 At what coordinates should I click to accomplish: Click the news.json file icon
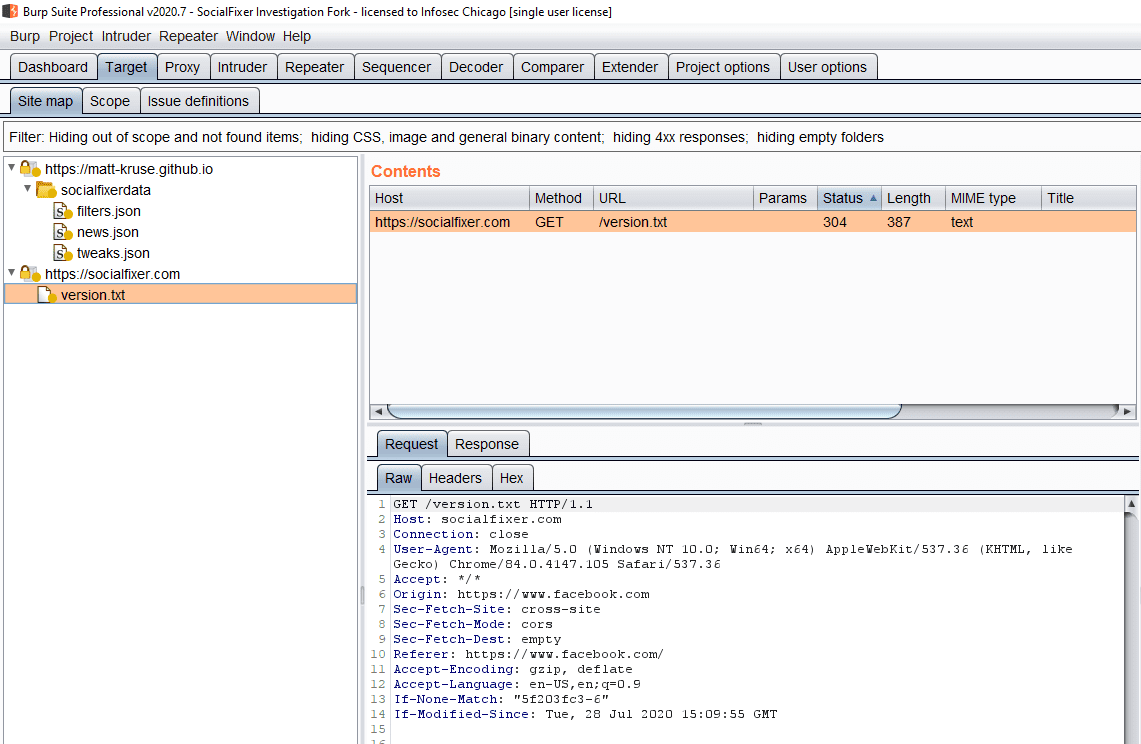pyautogui.click(x=63, y=232)
